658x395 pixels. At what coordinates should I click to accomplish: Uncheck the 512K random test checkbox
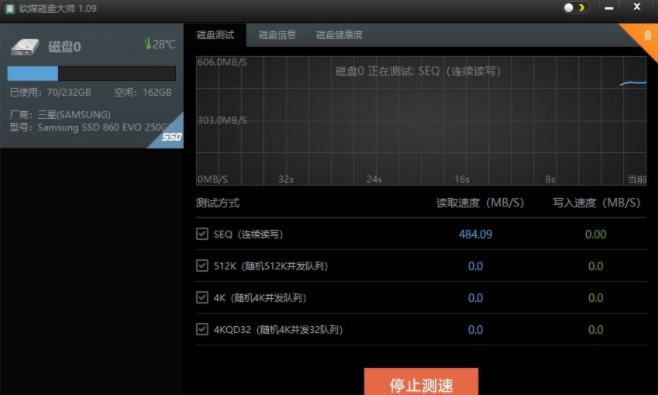[202, 266]
